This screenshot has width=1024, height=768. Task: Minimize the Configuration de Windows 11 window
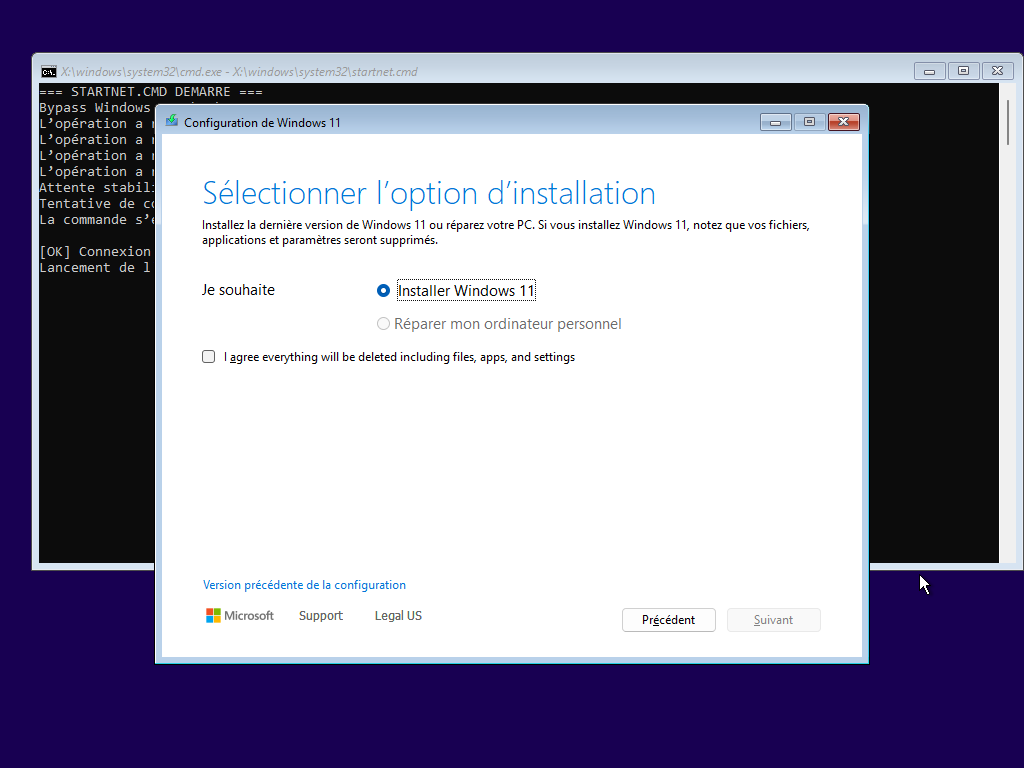pos(775,122)
